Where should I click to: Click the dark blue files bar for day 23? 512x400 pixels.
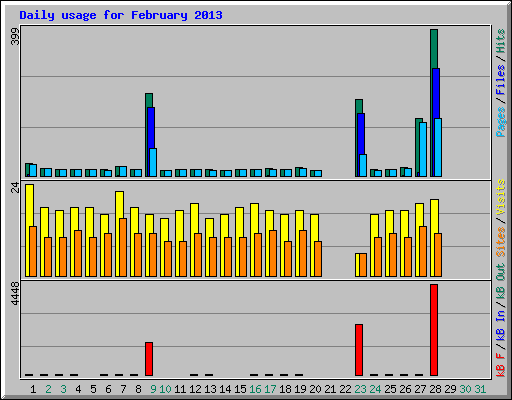tap(361, 134)
